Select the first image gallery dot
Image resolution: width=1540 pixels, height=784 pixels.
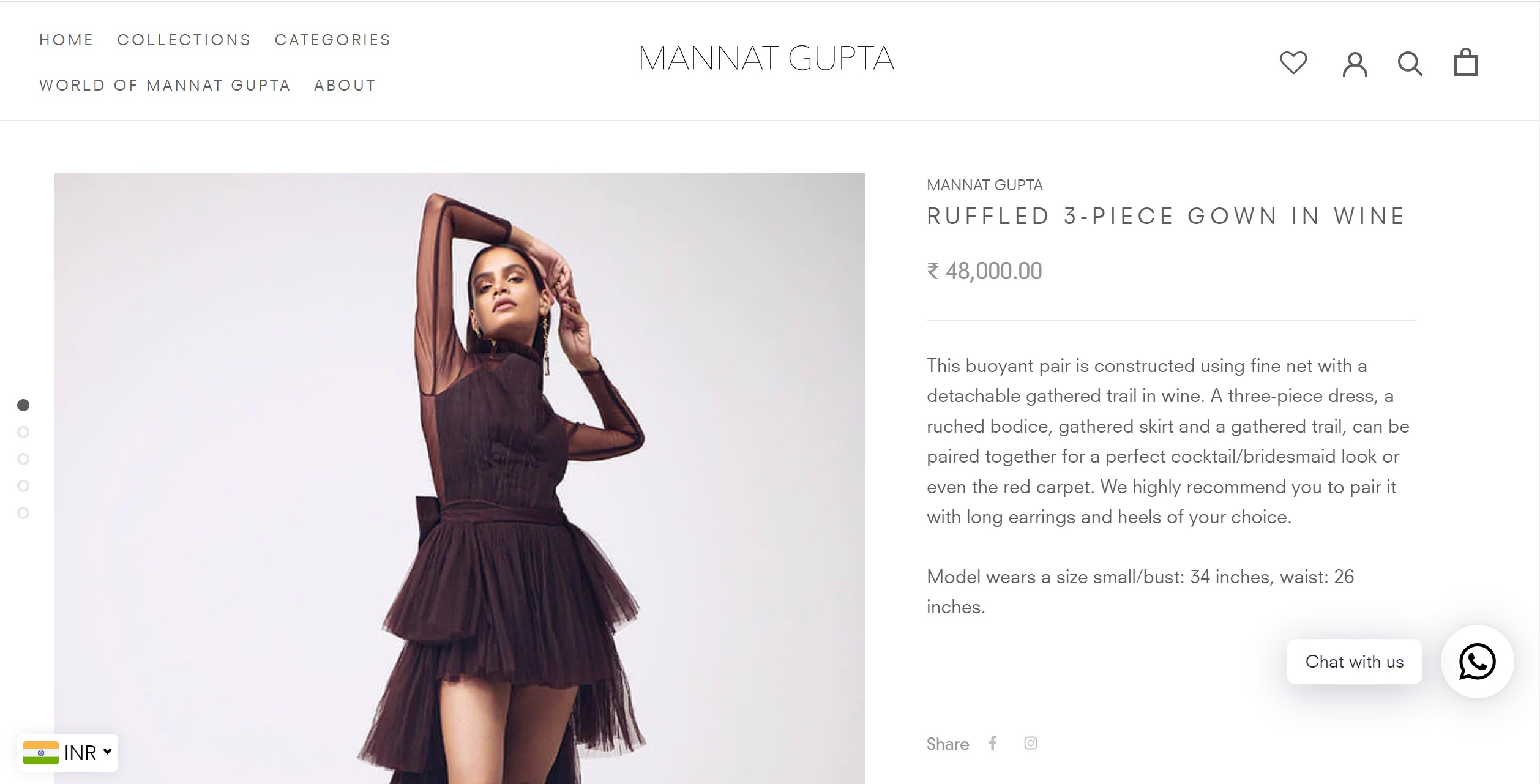point(23,405)
